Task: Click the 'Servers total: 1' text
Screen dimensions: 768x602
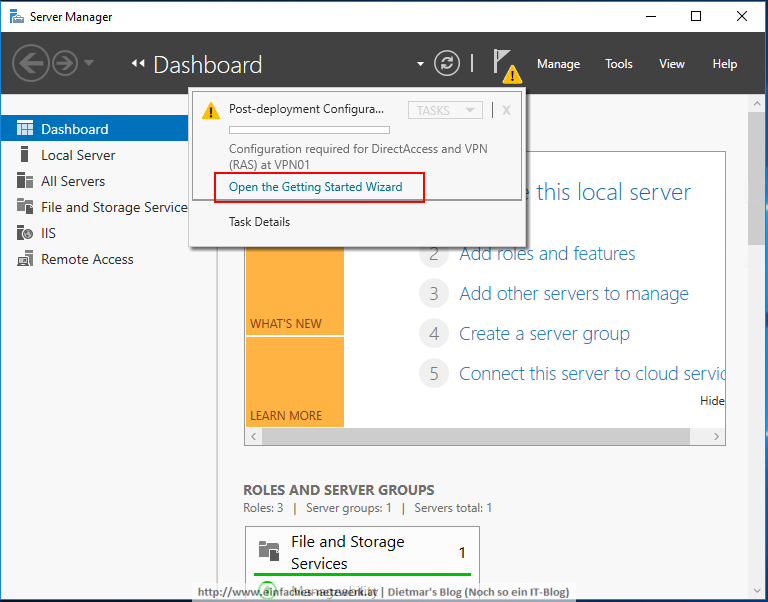Action: click(x=453, y=508)
